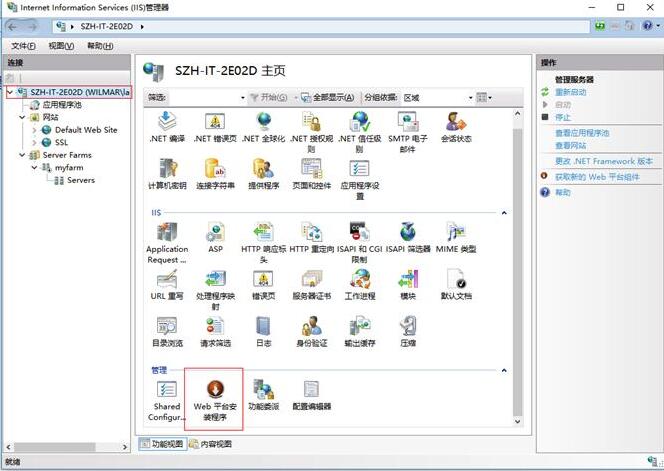The width and height of the screenshot is (664, 471).
Task: Open 输出缓存 feature
Action: coord(360,332)
